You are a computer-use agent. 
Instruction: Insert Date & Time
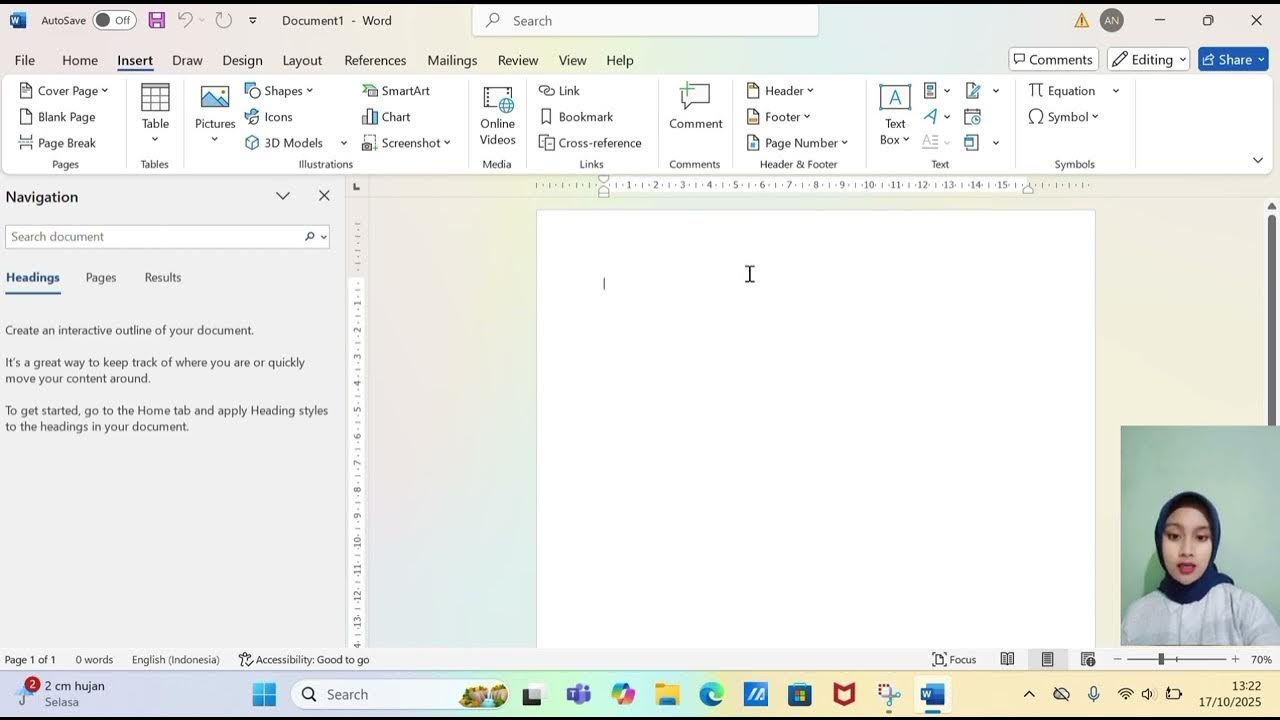972,117
